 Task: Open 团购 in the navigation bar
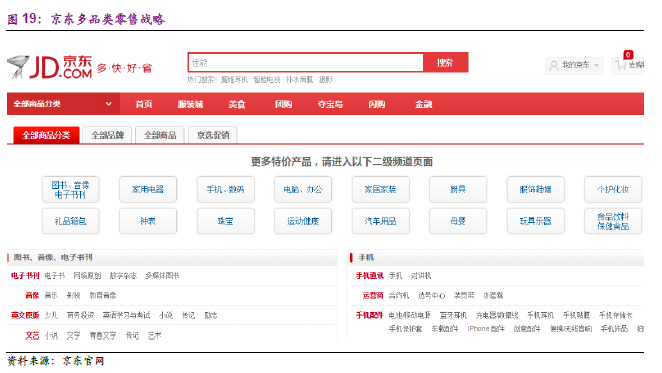pos(283,104)
